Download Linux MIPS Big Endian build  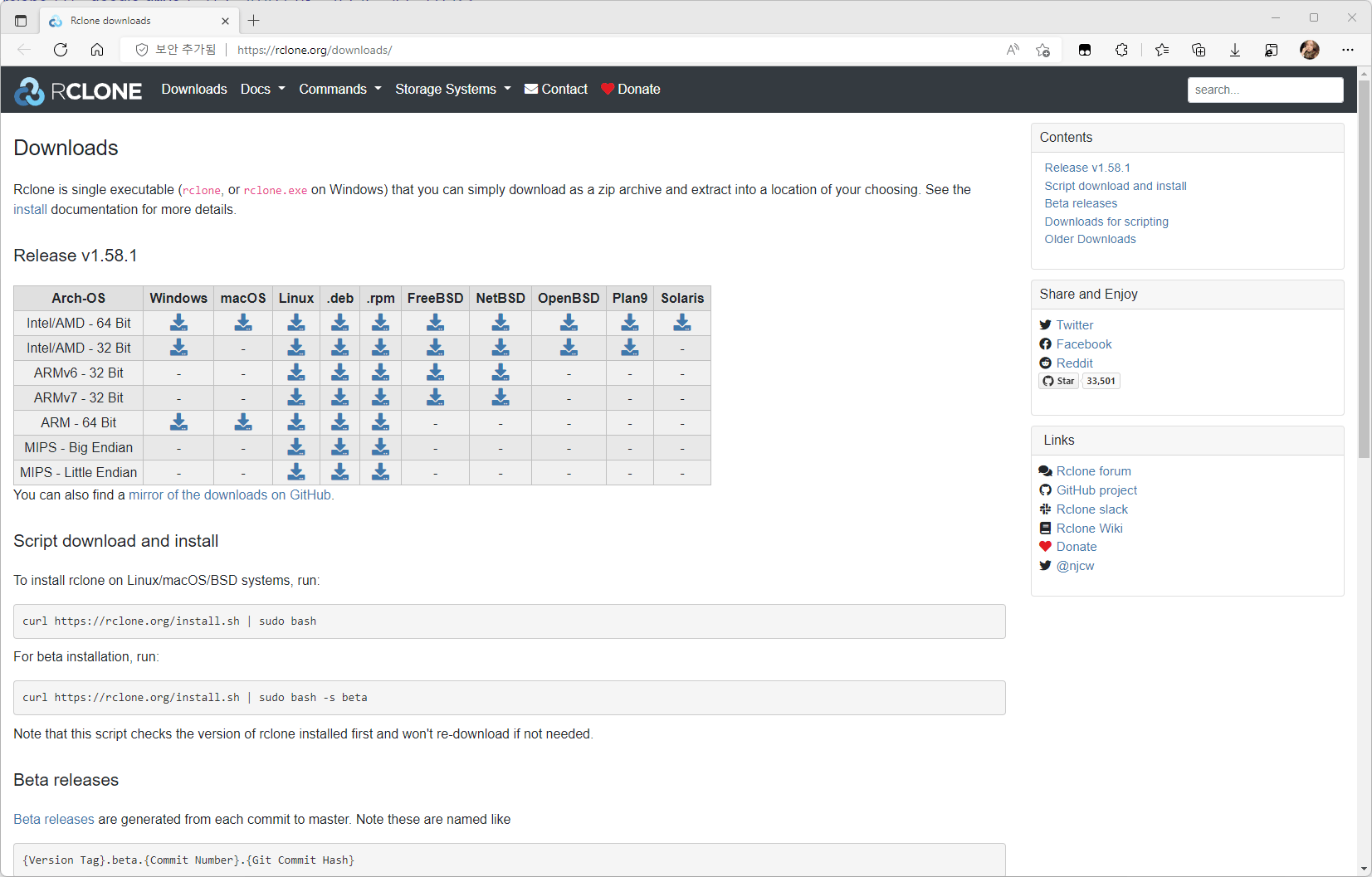click(296, 447)
